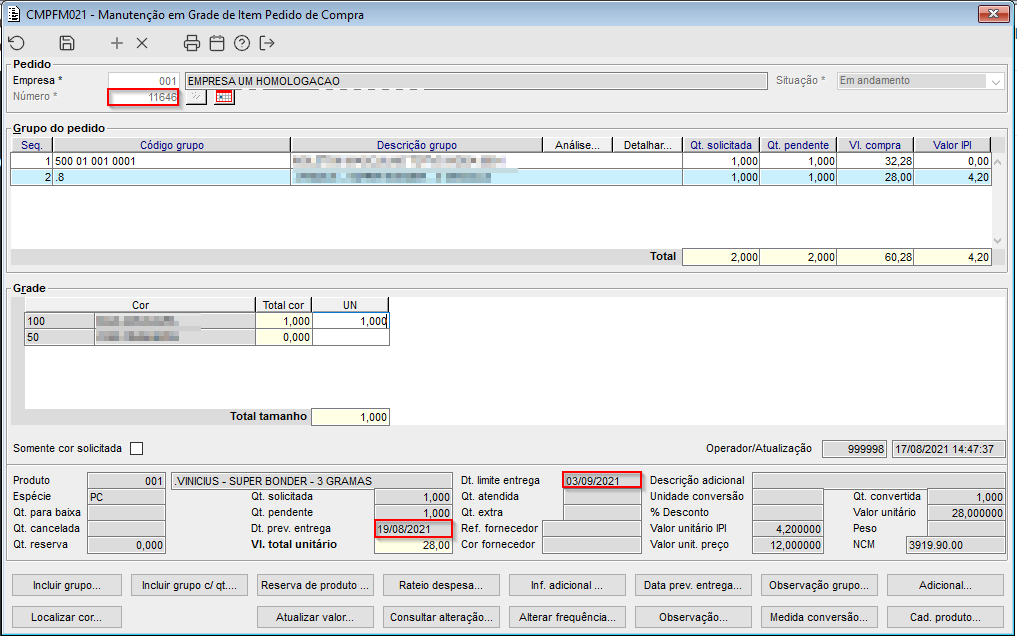Select the color 100 row code cell
The image size is (1017, 636).
point(60,321)
